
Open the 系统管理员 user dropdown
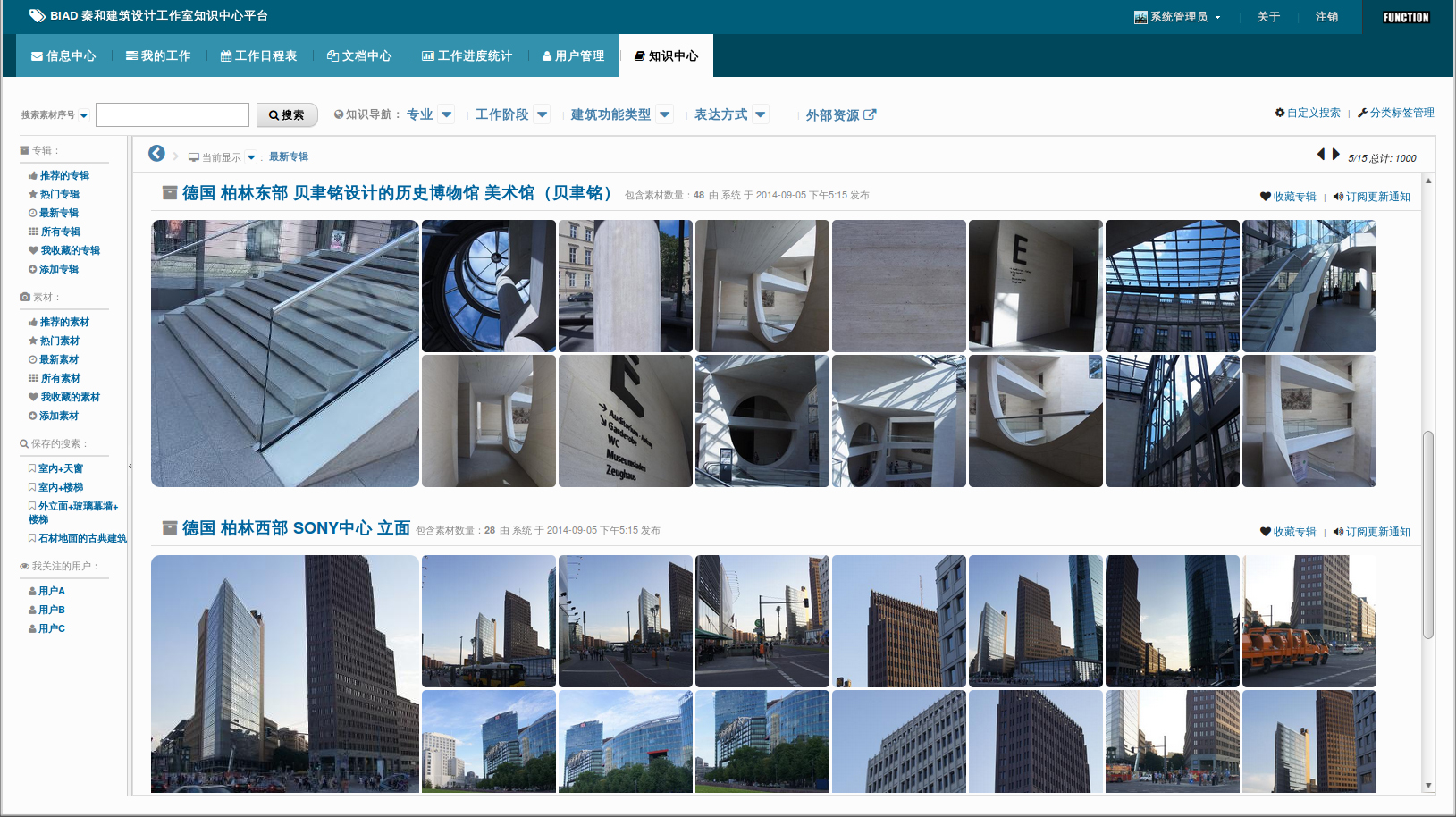pos(1177,17)
